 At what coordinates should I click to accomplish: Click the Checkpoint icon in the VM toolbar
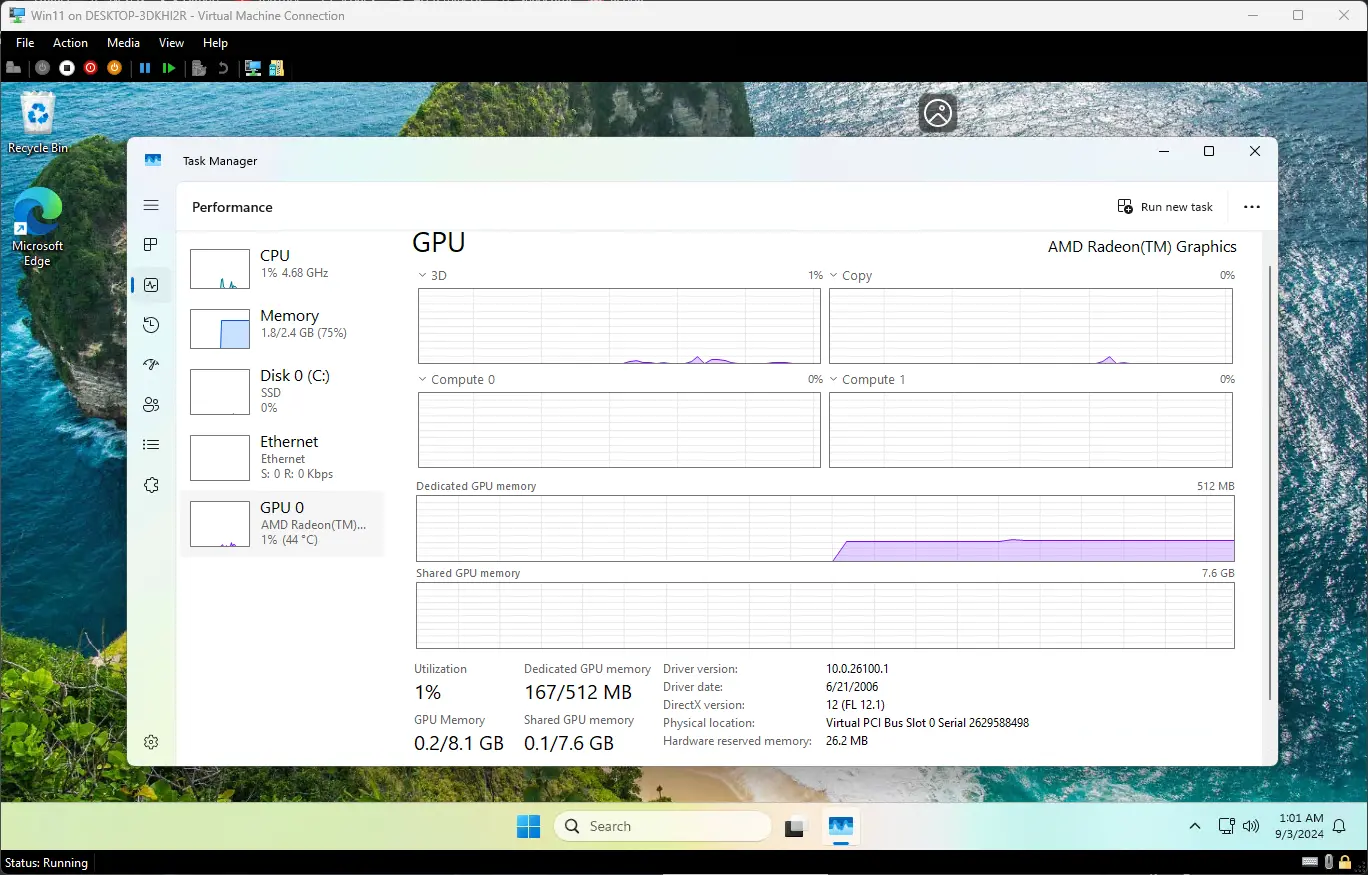pyautogui.click(x=199, y=68)
